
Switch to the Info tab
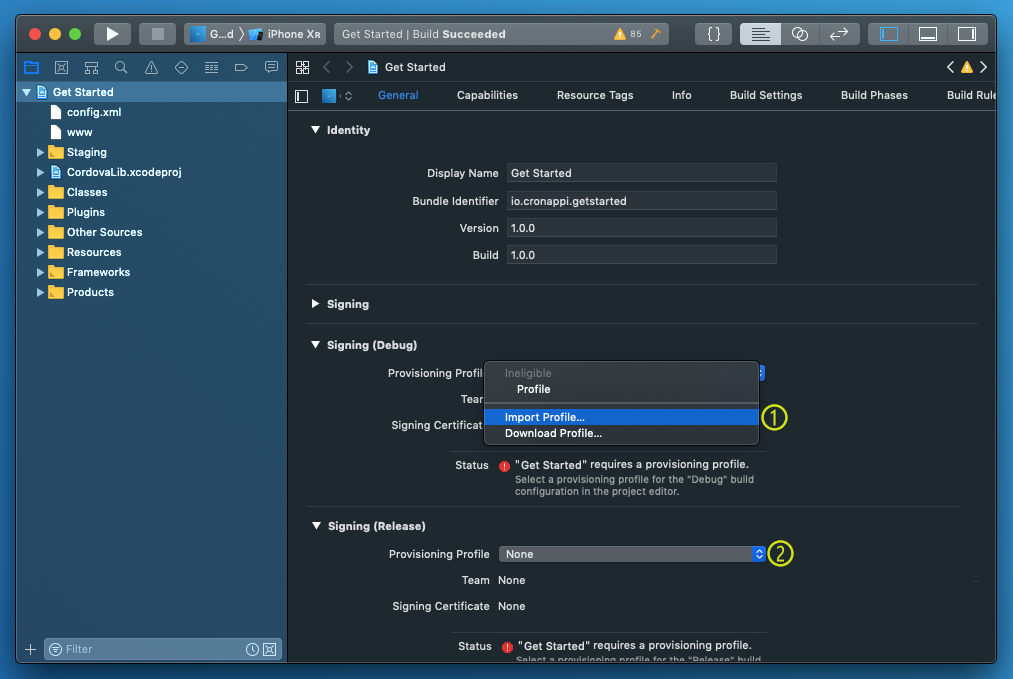[681, 96]
